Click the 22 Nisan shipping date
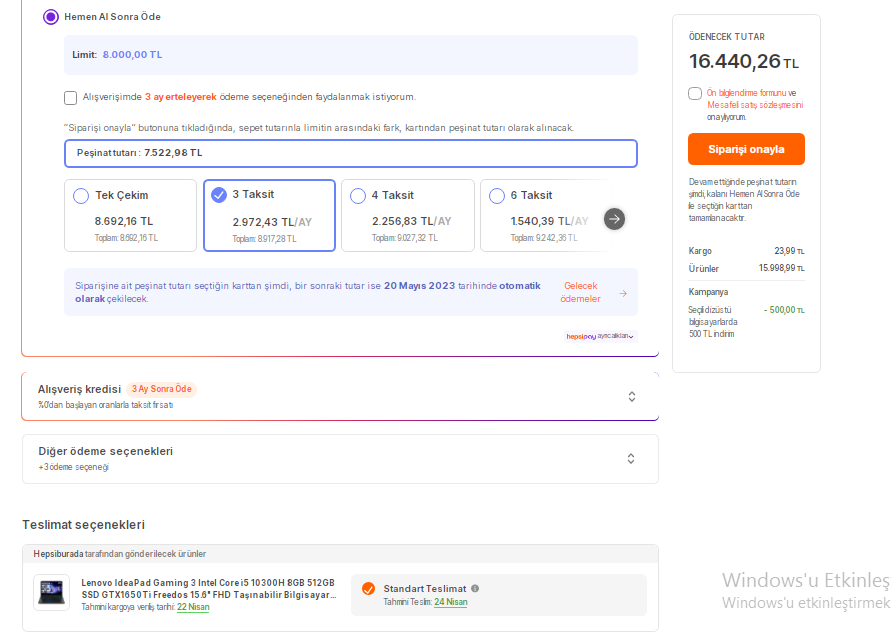Viewport: 891px width, 634px height. pyautogui.click(x=193, y=607)
